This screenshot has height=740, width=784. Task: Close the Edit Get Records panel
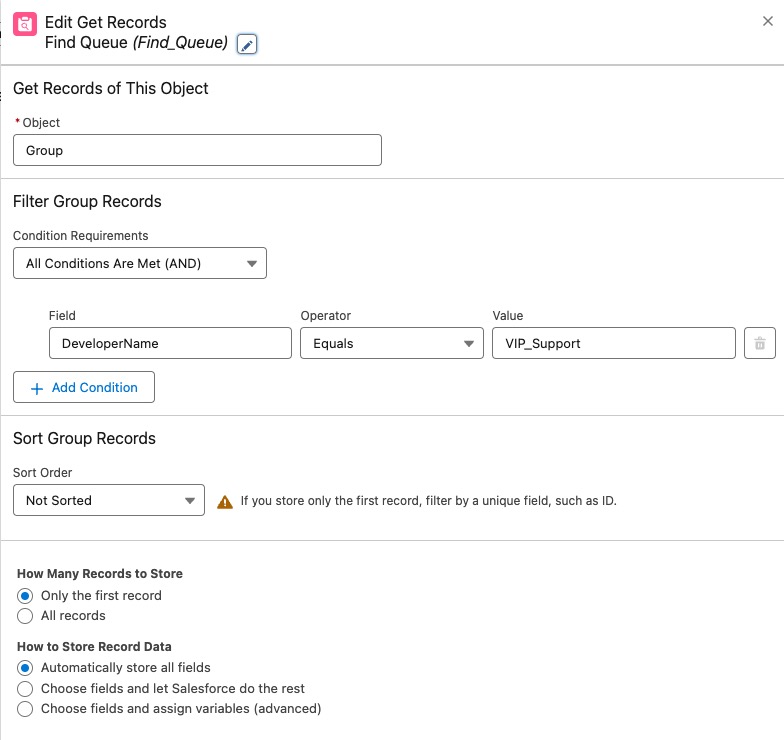768,21
